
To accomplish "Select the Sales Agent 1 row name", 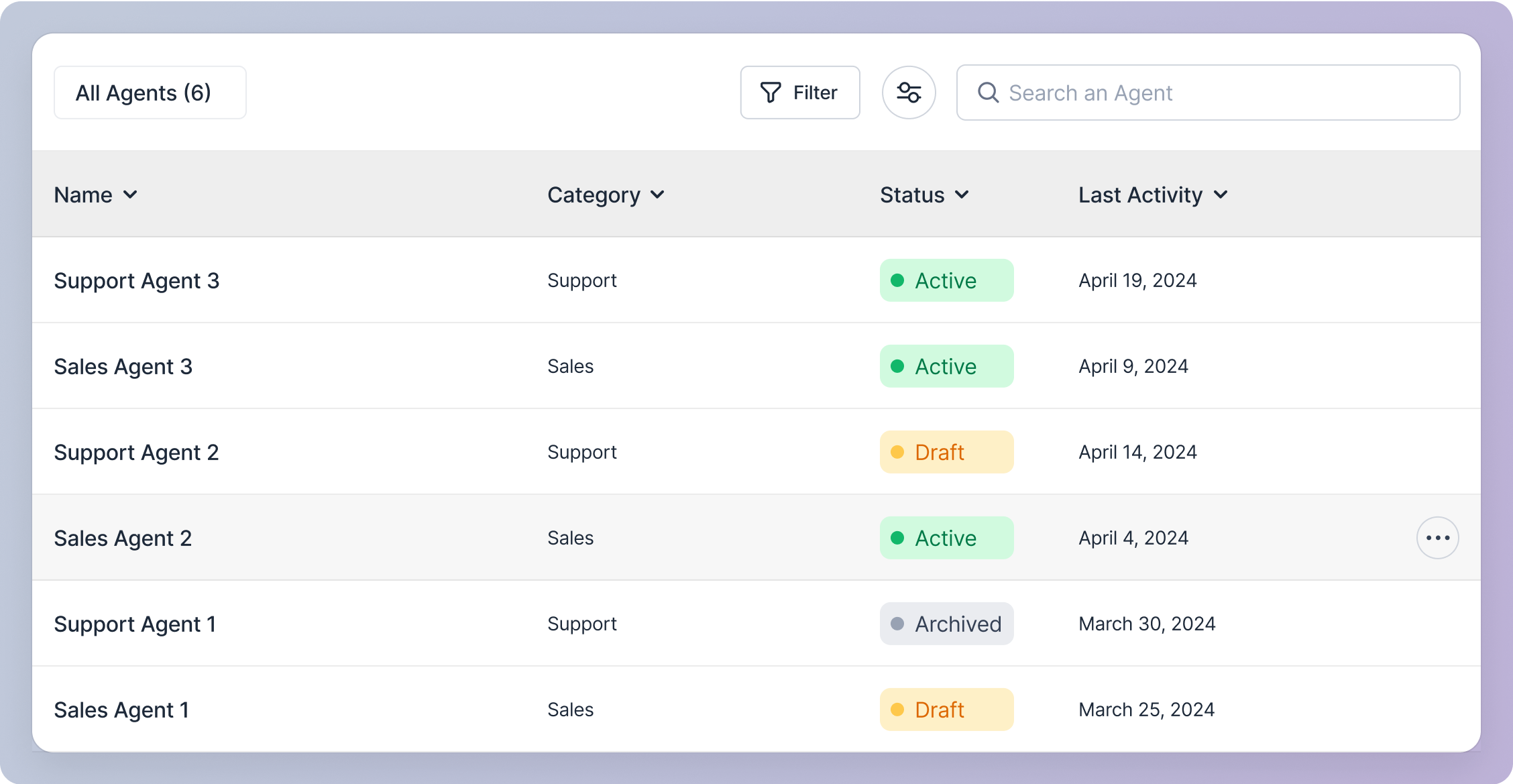I will pyautogui.click(x=121, y=710).
